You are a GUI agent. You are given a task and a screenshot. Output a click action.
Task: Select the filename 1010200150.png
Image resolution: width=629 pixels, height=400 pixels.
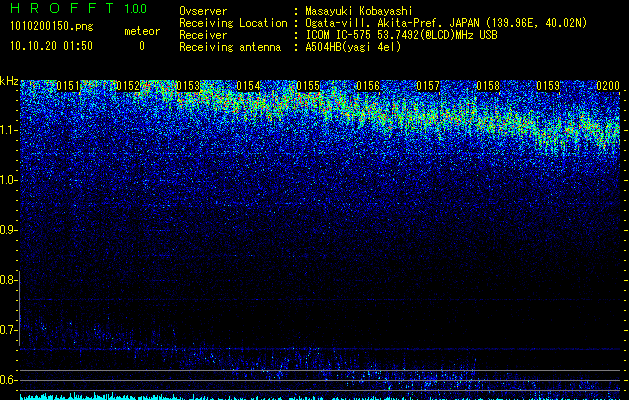coord(52,27)
